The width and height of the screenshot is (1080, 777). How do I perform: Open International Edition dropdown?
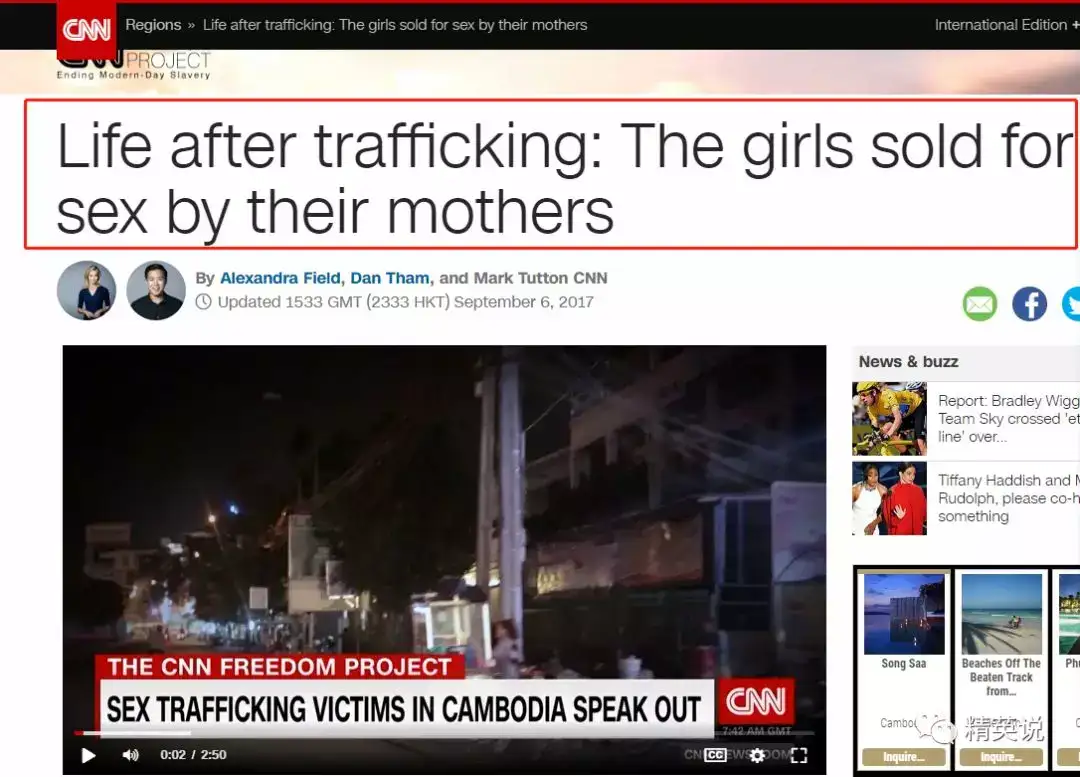(1006, 25)
